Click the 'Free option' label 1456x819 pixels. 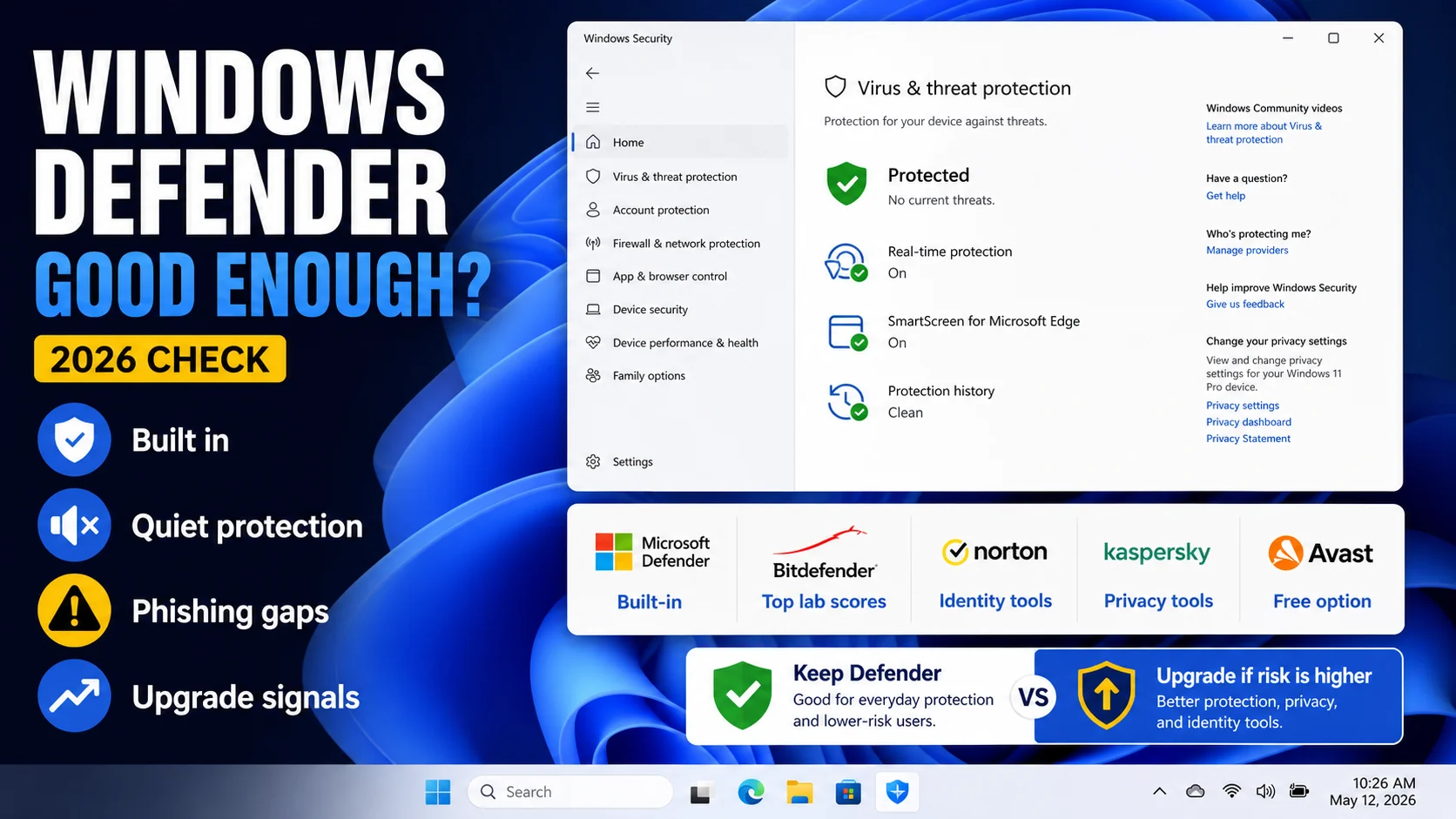[1322, 601]
